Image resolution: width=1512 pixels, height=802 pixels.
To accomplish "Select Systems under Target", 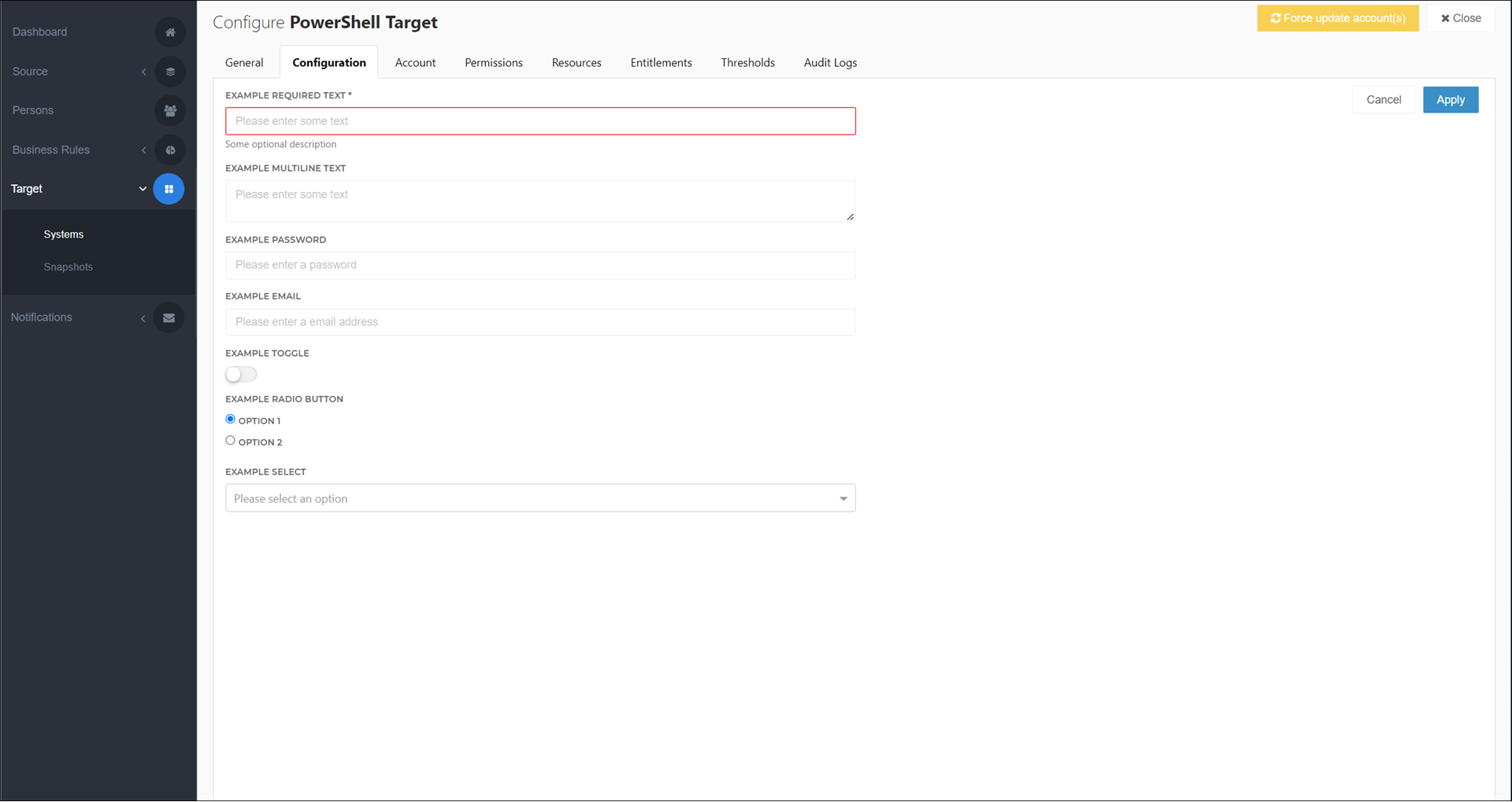I will pos(64,235).
